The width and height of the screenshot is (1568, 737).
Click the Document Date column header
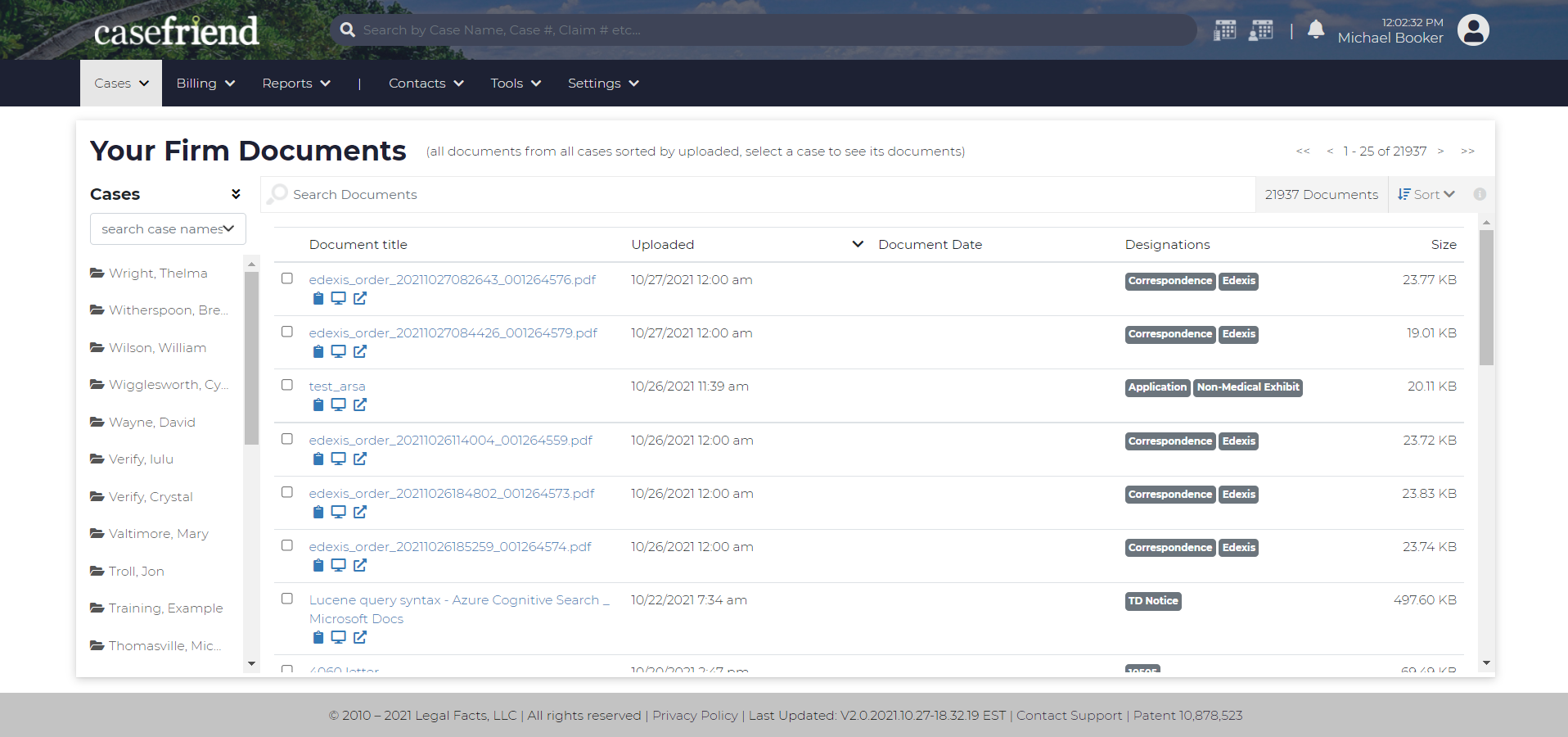pos(930,244)
